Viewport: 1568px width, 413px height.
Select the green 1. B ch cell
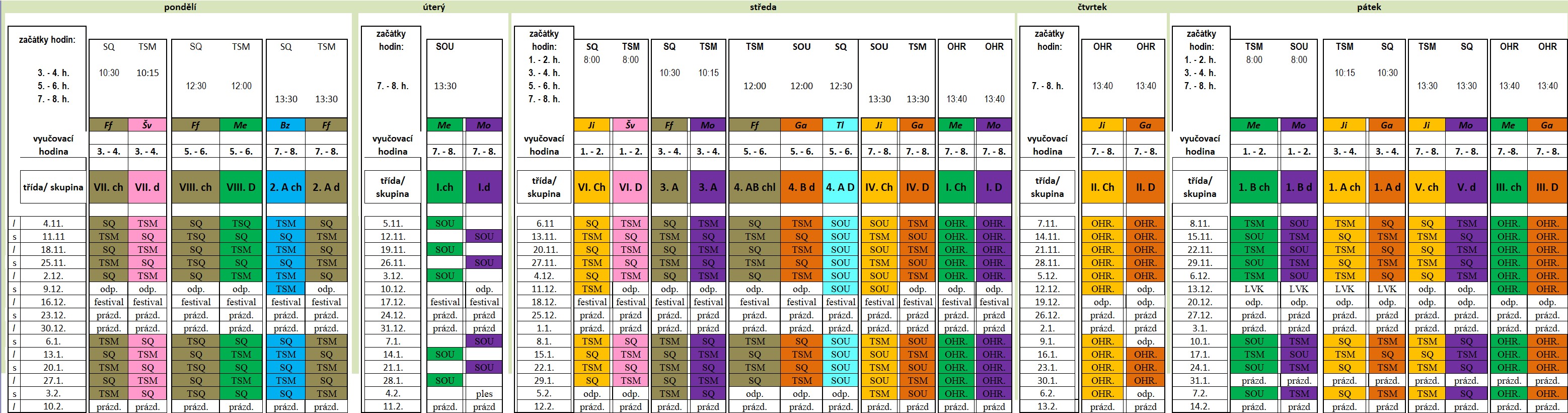click(x=1254, y=187)
